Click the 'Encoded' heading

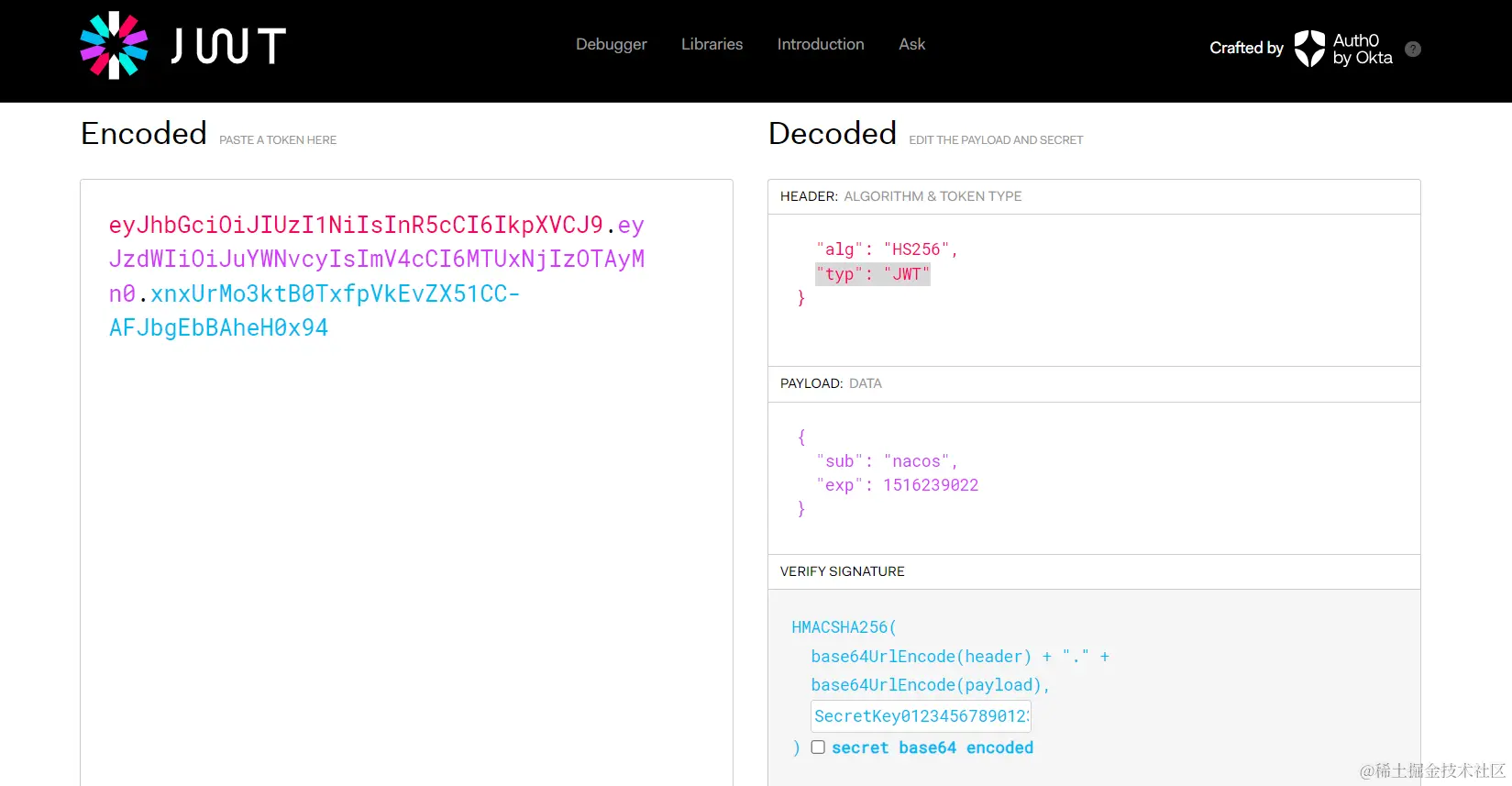(x=144, y=134)
